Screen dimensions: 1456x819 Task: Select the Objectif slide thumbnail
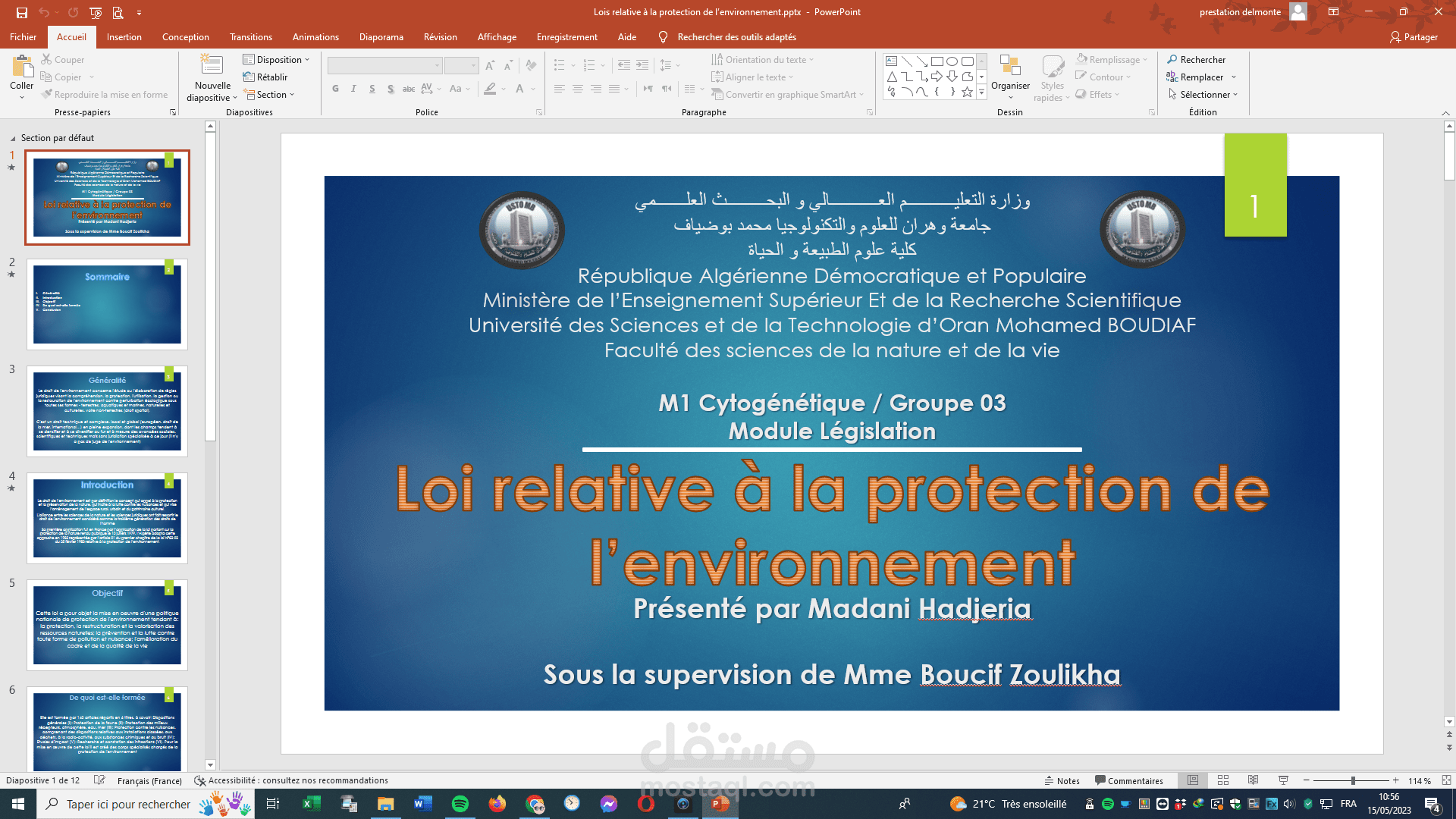[x=108, y=626]
